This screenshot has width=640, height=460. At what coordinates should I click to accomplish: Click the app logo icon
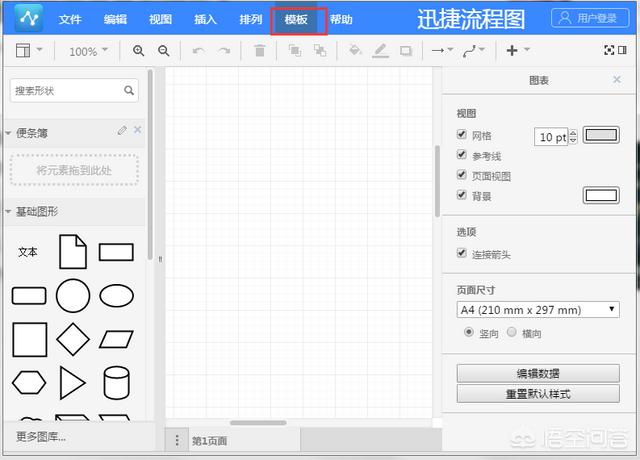tap(28, 18)
